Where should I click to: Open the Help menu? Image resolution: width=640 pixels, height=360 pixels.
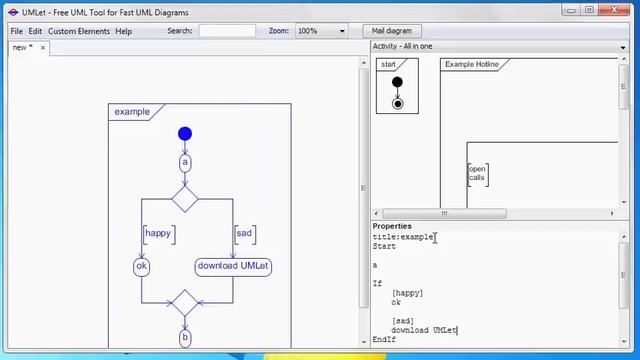pos(123,31)
